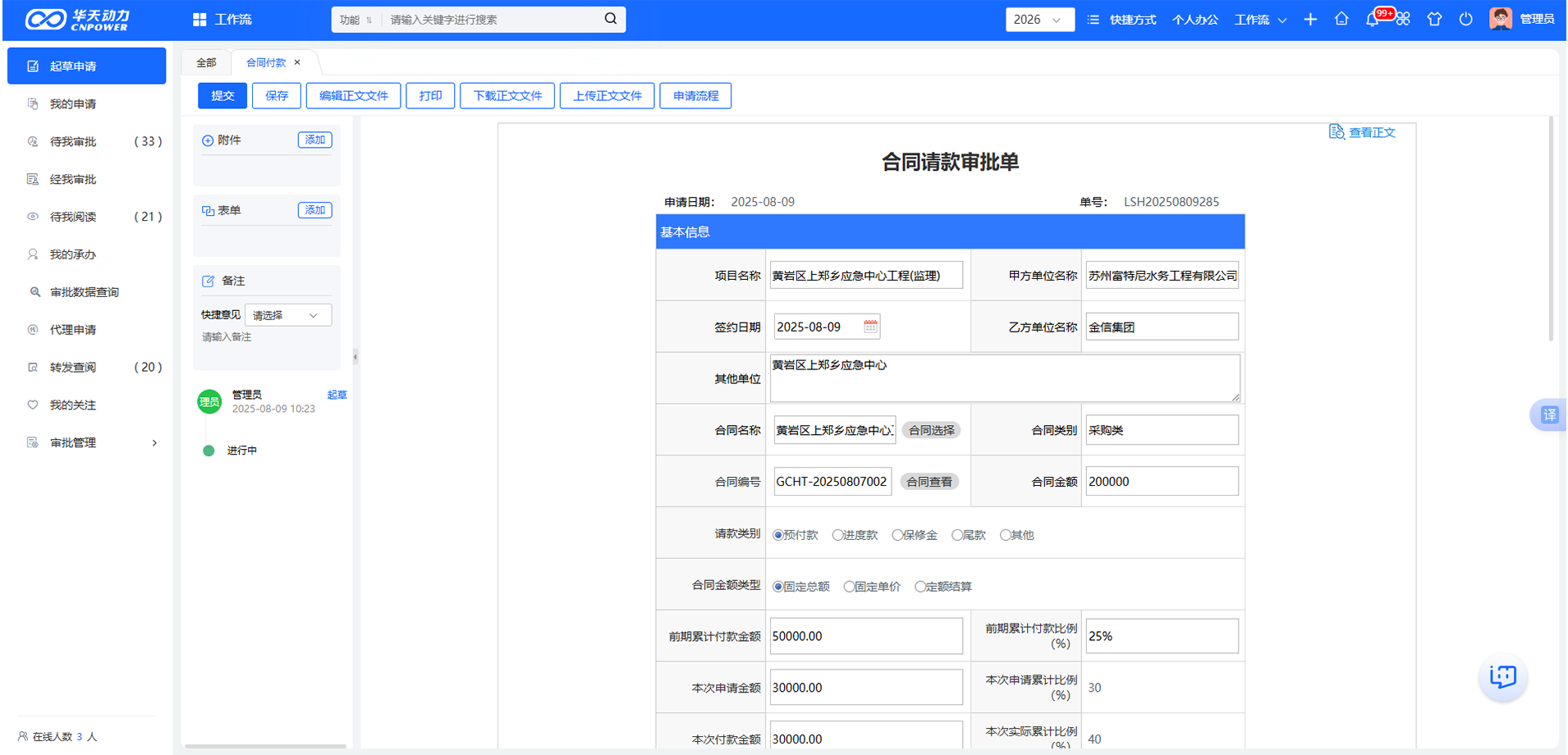Click the plus icon in top bar

click(x=1310, y=19)
